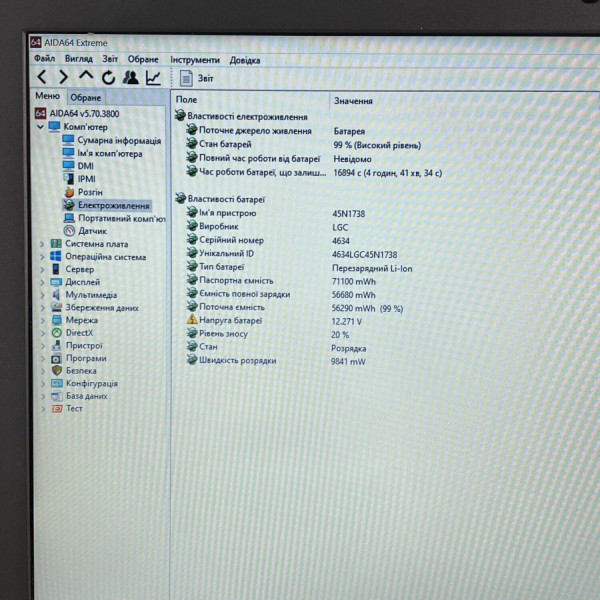Select the Електроживлення tree item
600x600 pixels.
pyautogui.click(x=107, y=205)
